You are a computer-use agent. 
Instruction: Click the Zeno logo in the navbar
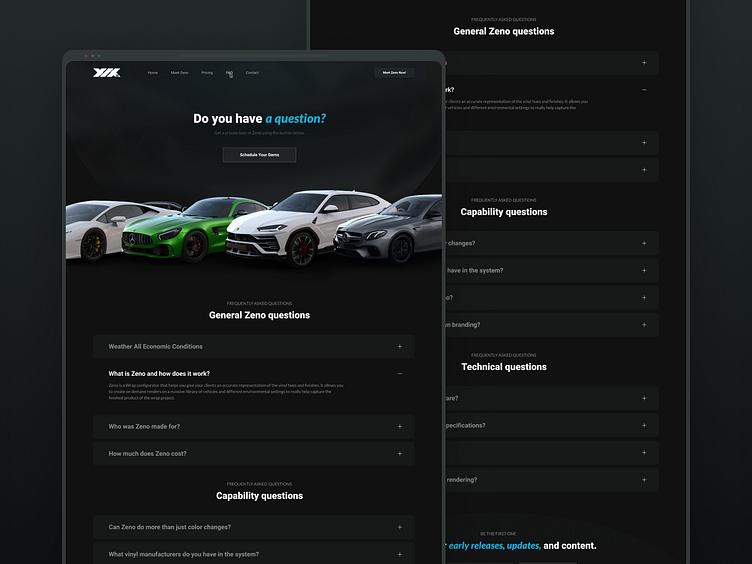106,72
